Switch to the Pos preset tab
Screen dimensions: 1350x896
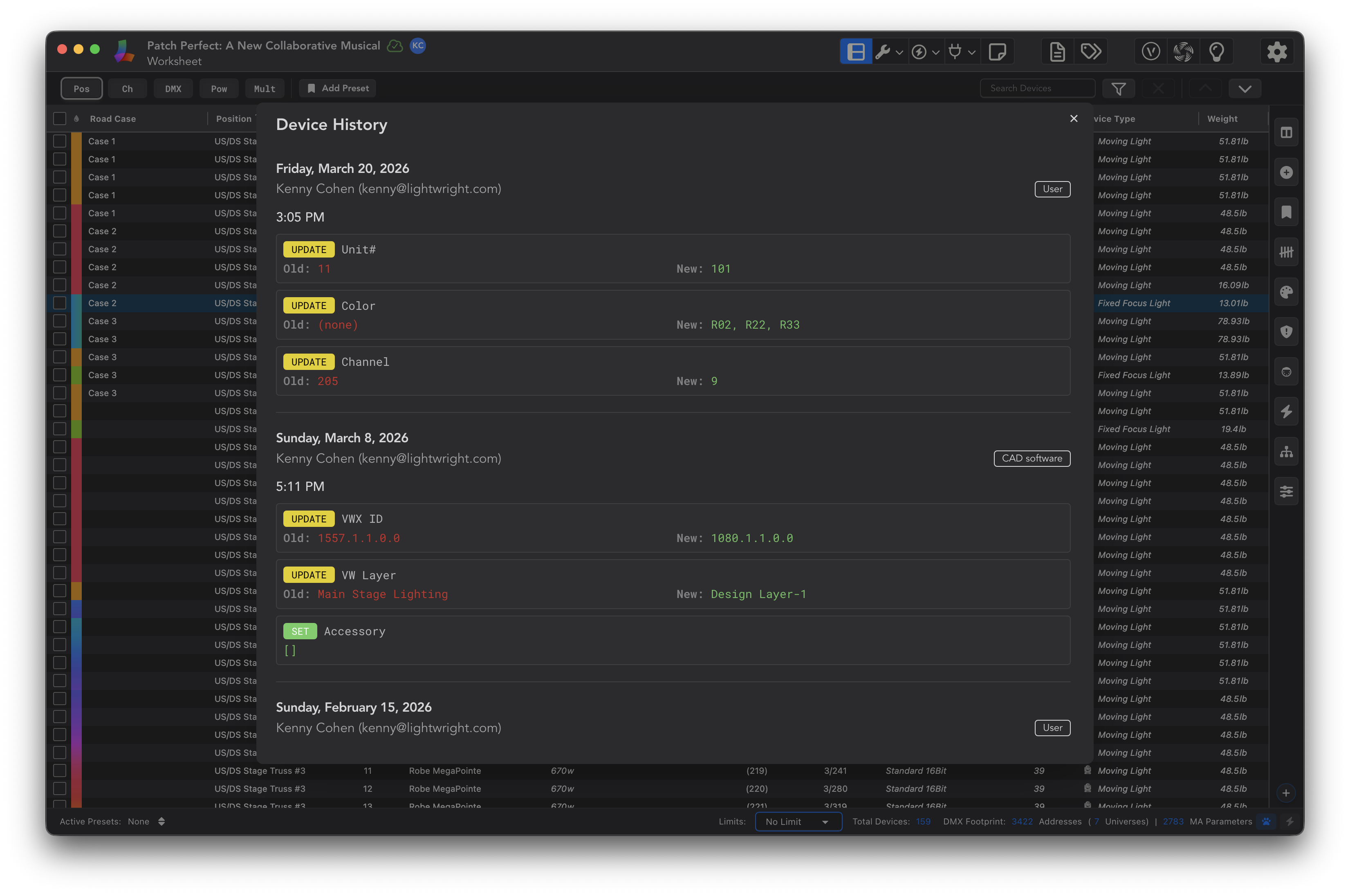tap(82, 89)
